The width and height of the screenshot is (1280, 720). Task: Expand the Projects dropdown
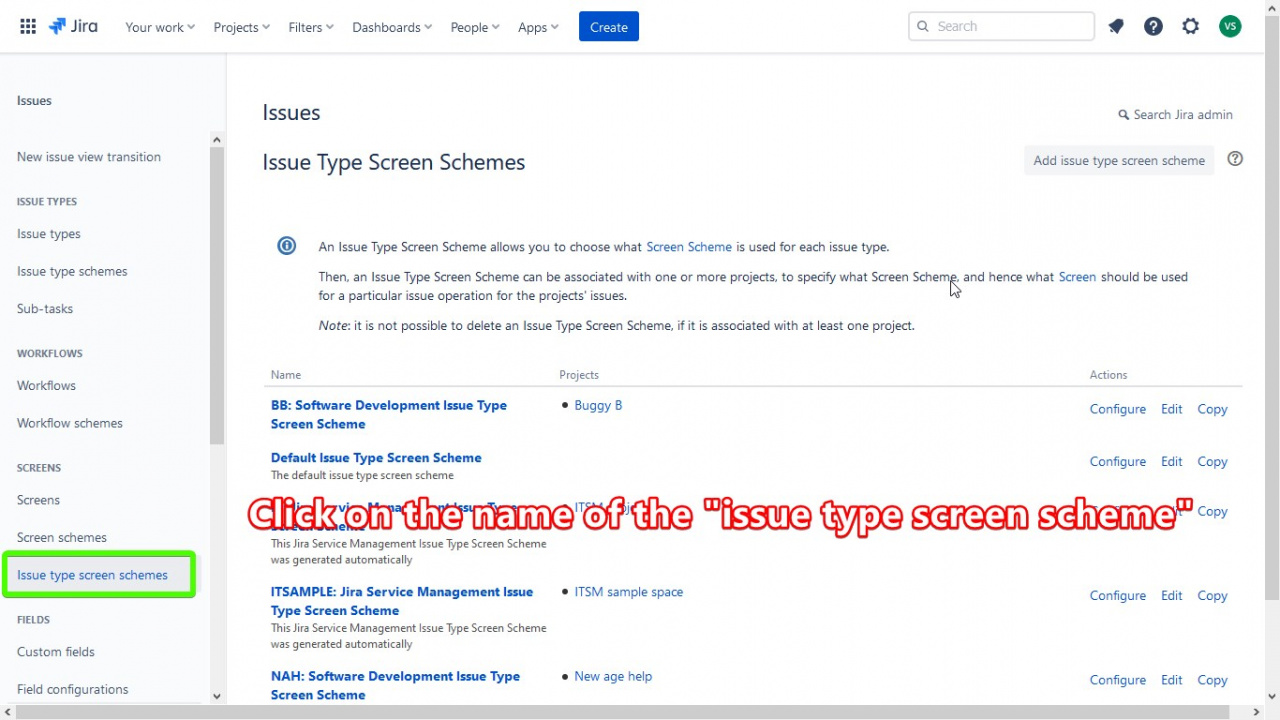click(x=242, y=27)
